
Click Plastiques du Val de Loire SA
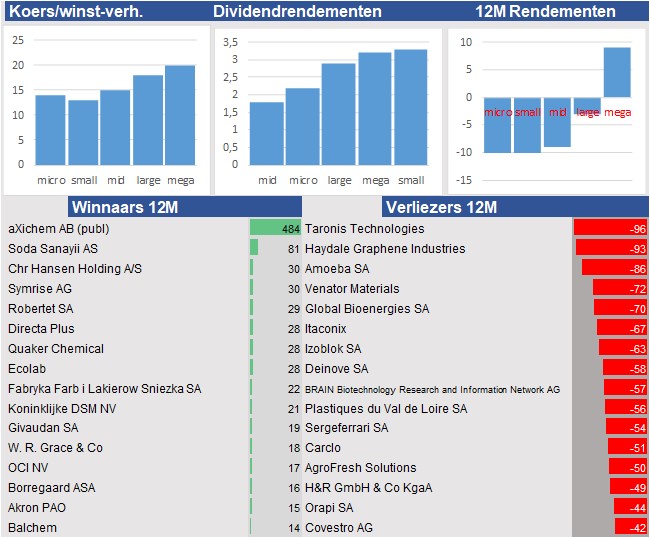pos(386,409)
